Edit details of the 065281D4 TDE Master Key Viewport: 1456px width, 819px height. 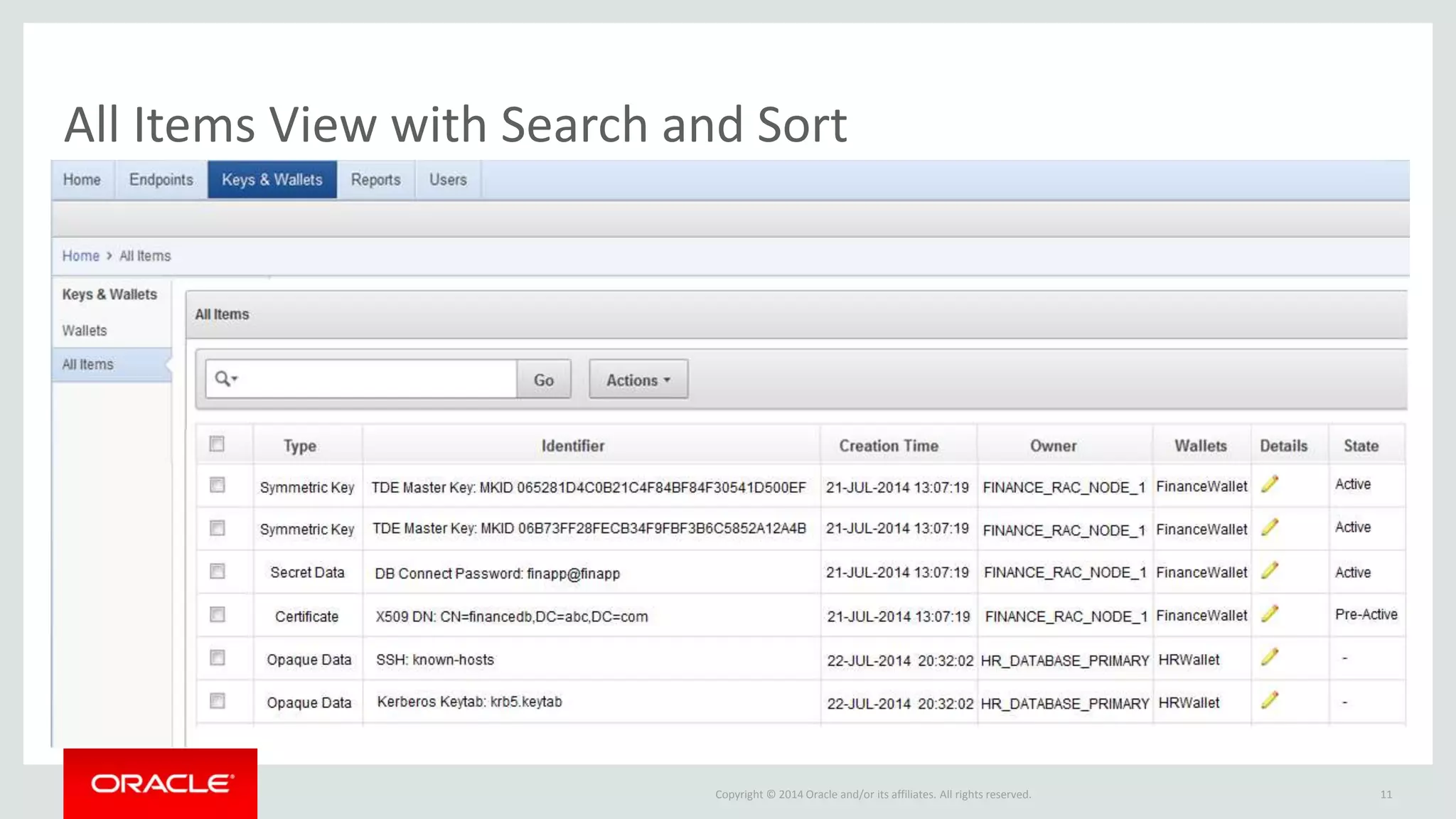pyautogui.click(x=1270, y=484)
